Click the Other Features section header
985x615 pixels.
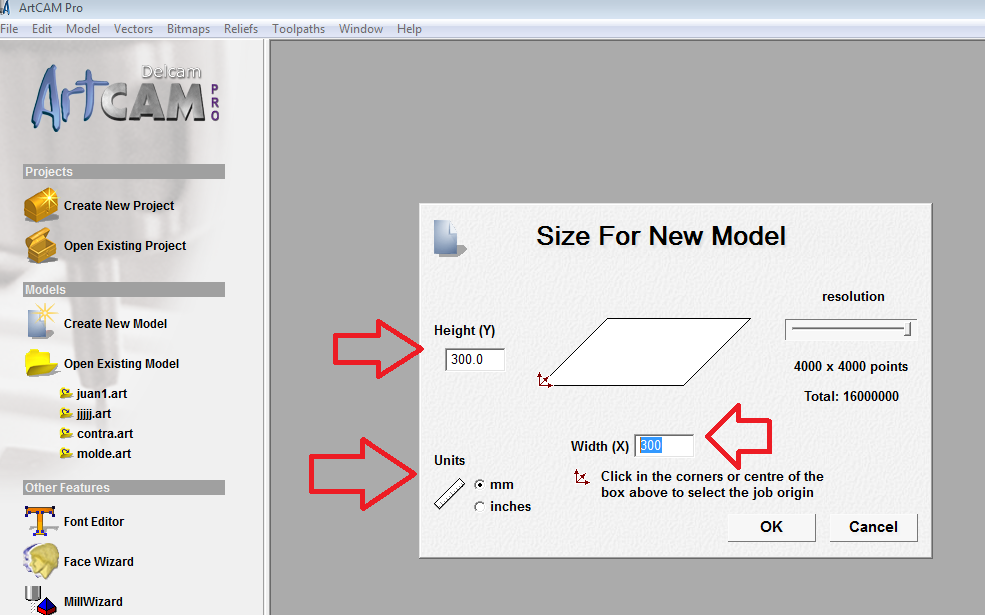click(124, 487)
